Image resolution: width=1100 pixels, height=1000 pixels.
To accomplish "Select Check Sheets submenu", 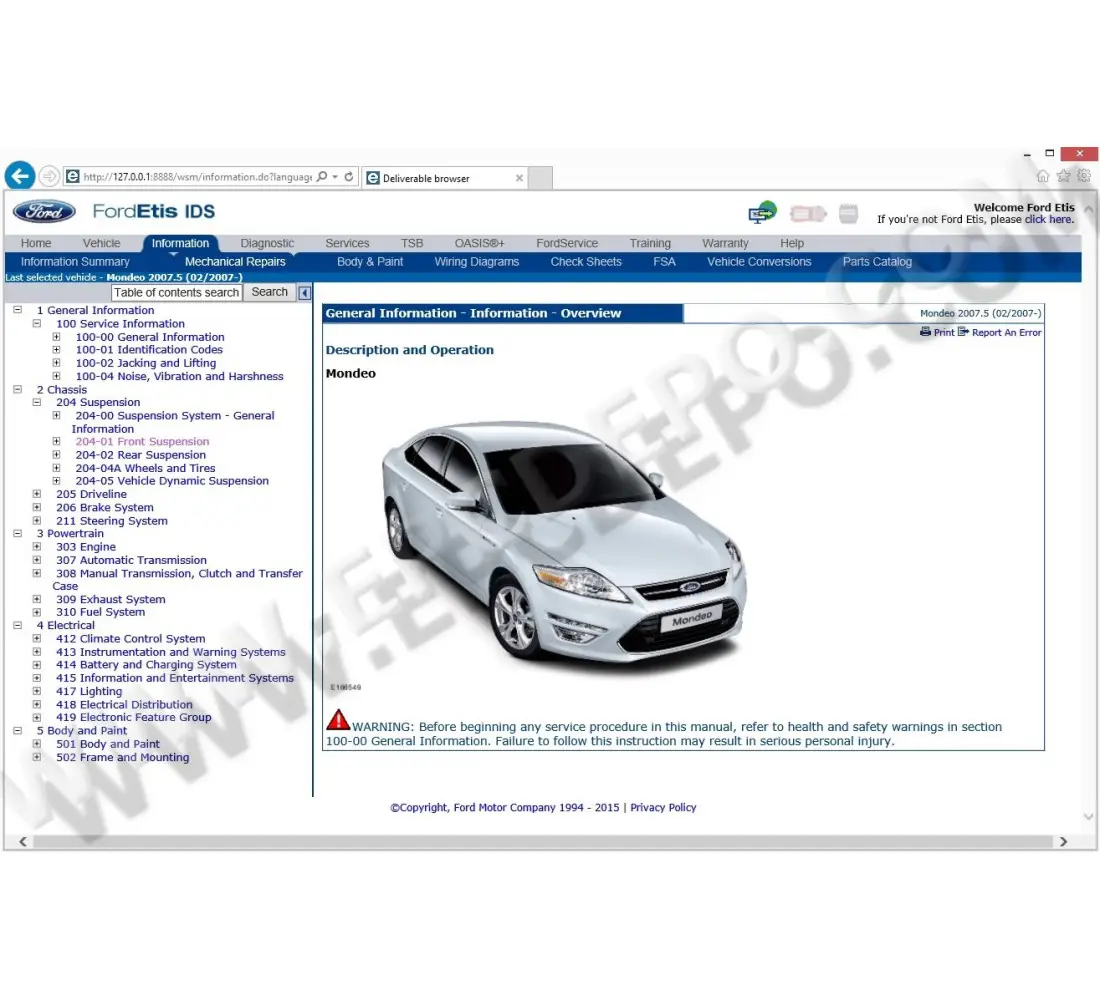I will (x=586, y=262).
